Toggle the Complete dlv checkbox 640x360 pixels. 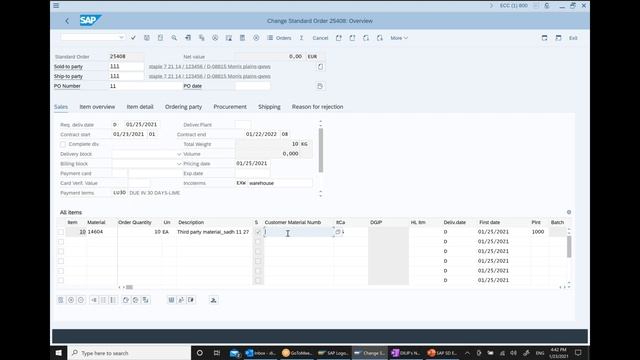(x=63, y=144)
